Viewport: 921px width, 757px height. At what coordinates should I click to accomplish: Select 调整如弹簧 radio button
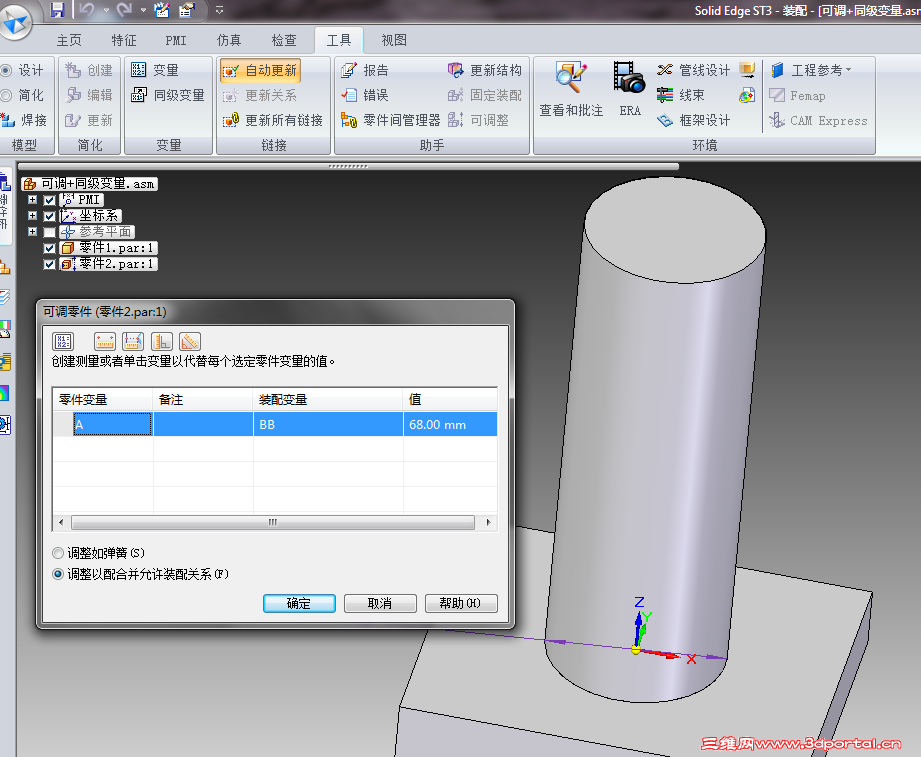(58, 553)
